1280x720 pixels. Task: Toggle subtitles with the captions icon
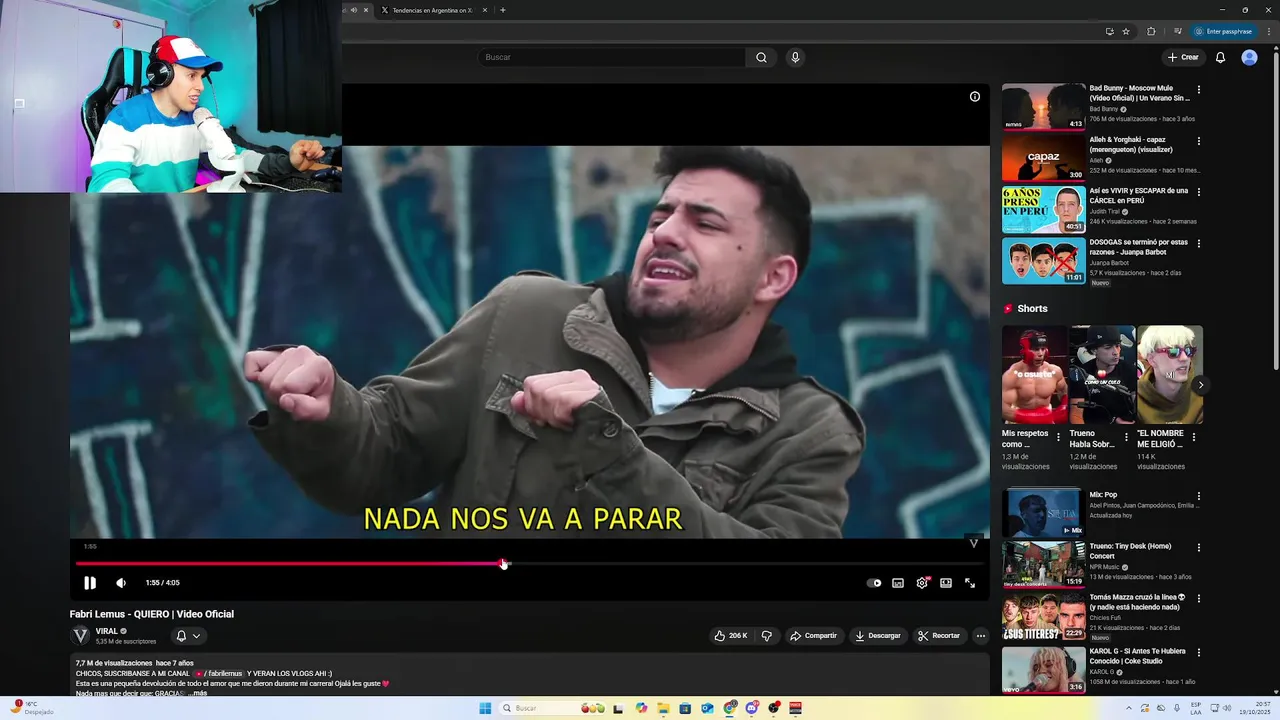pyautogui.click(x=898, y=583)
